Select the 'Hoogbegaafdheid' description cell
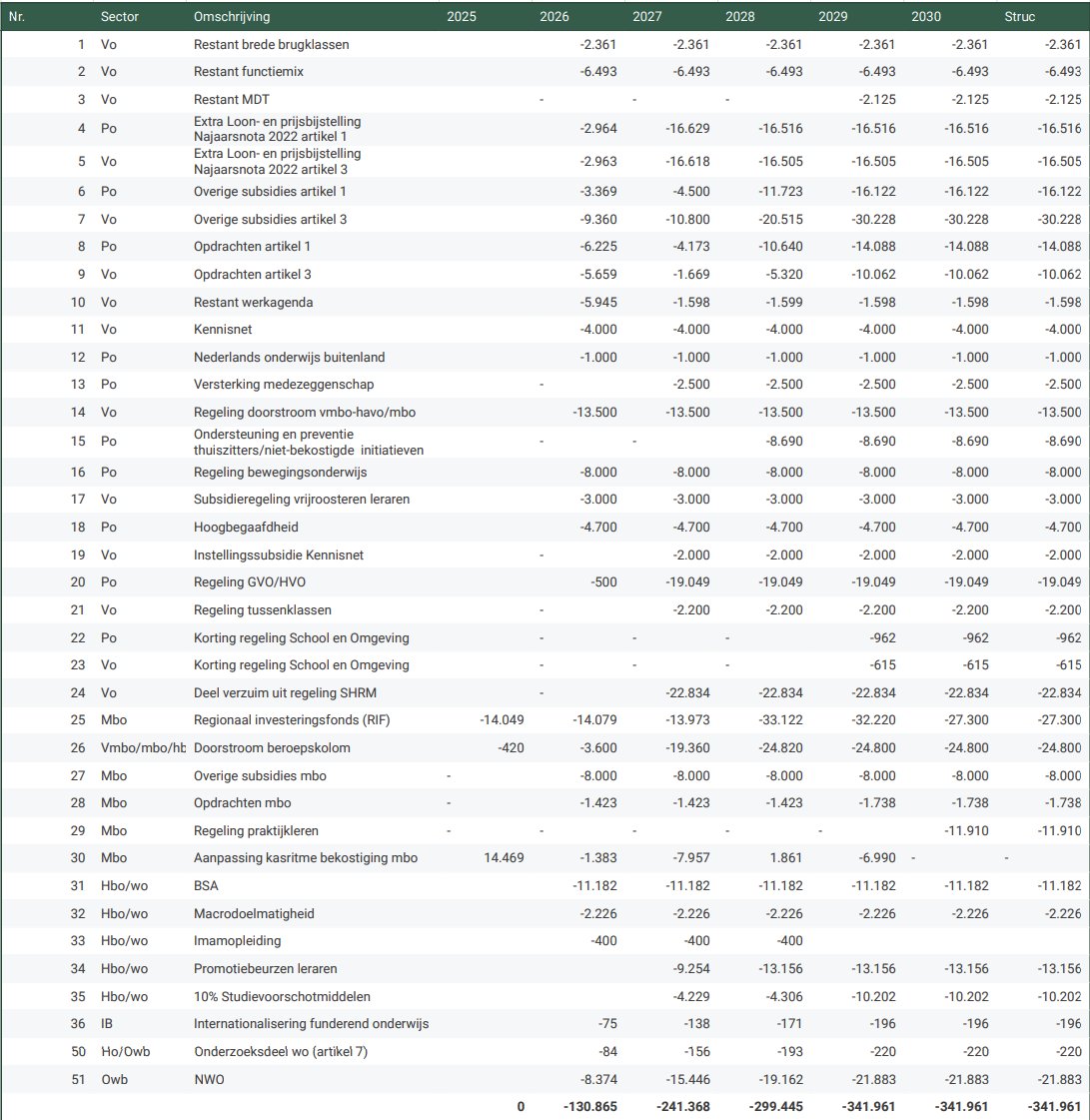This screenshot has width=1090, height=1120. 246,528
